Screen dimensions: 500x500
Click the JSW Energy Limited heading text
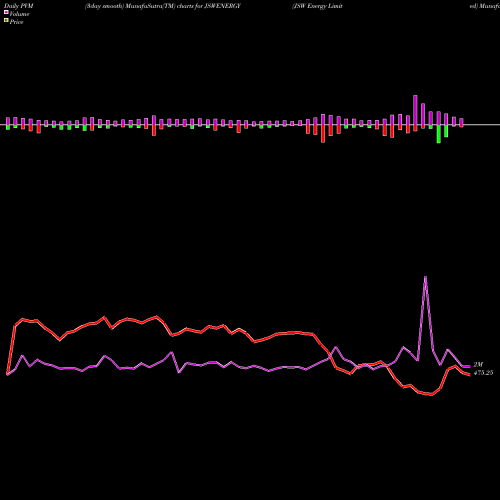point(317,6)
